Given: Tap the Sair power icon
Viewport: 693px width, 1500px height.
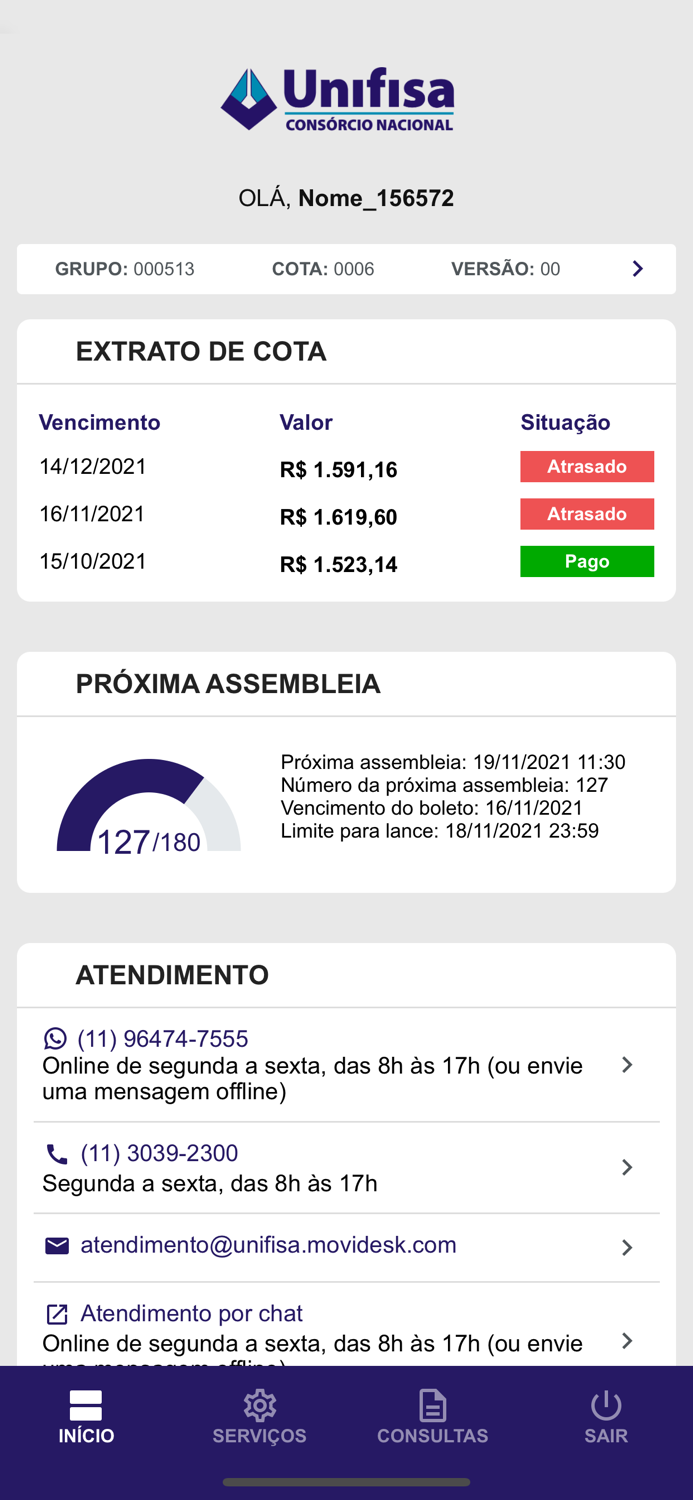Looking at the screenshot, I should pos(606,1403).
